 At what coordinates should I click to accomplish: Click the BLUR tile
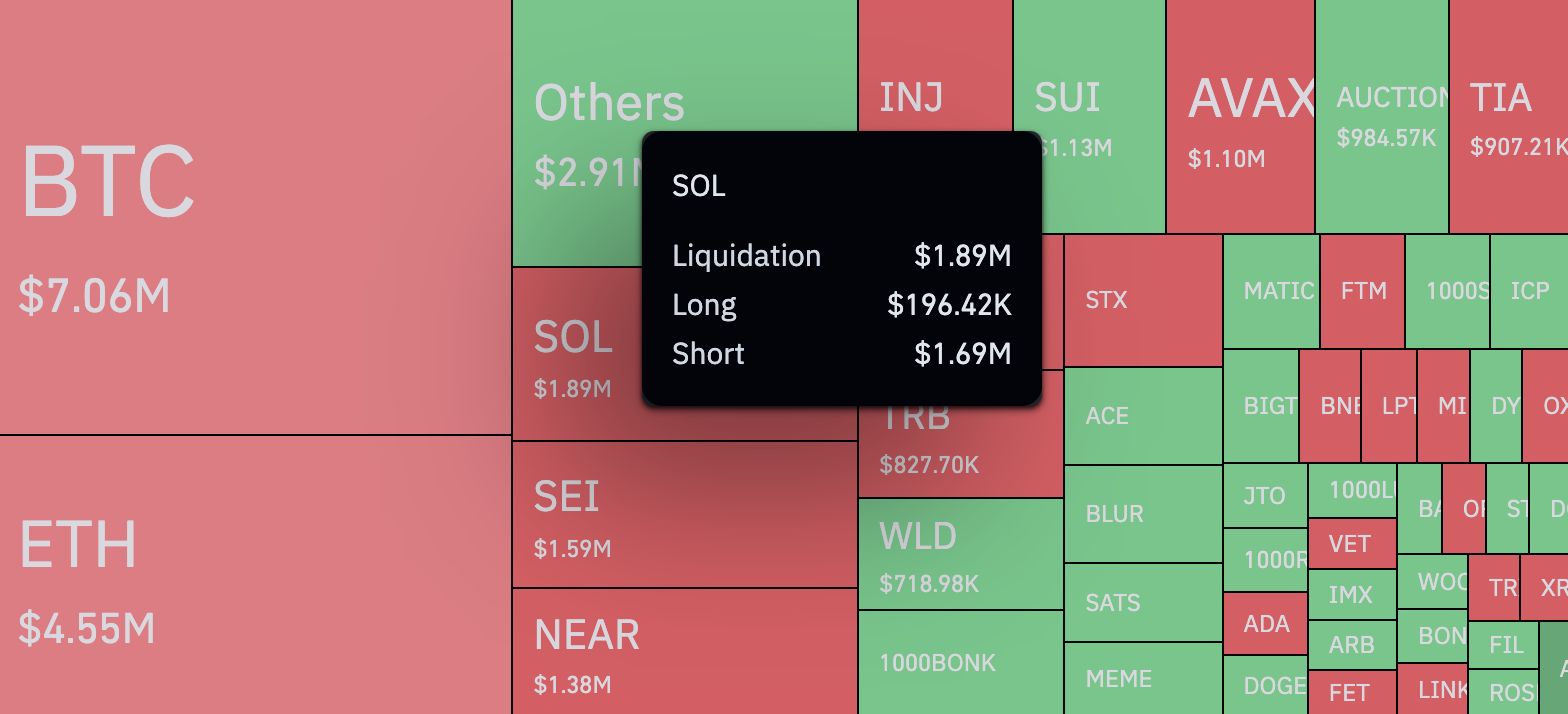(1142, 514)
